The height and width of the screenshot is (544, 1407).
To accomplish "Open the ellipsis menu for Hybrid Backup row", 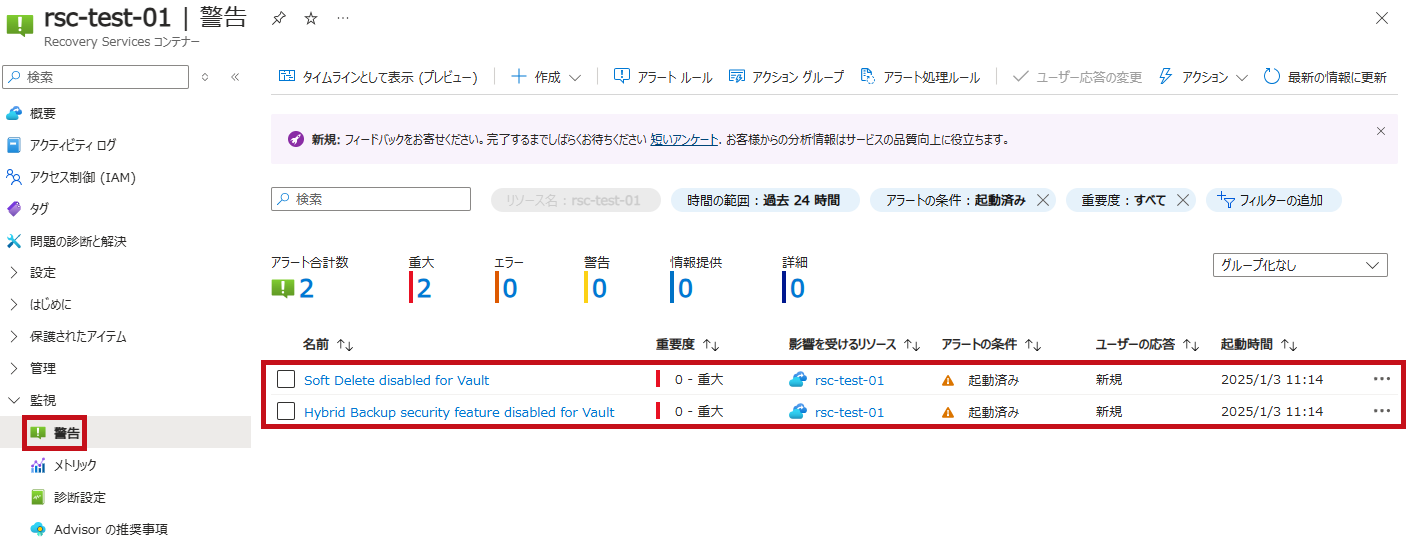I will (x=1382, y=411).
